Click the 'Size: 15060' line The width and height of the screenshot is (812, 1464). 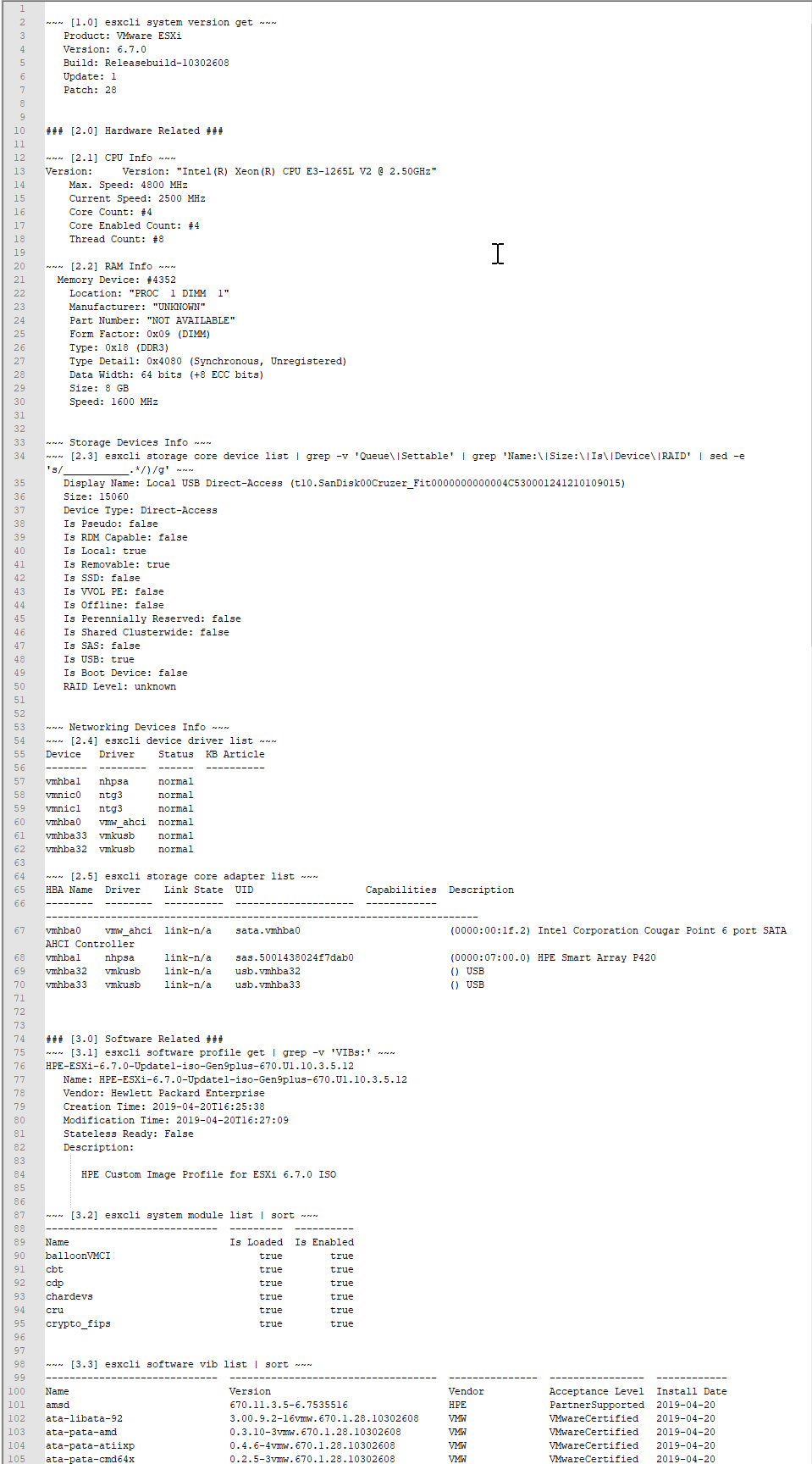point(96,496)
